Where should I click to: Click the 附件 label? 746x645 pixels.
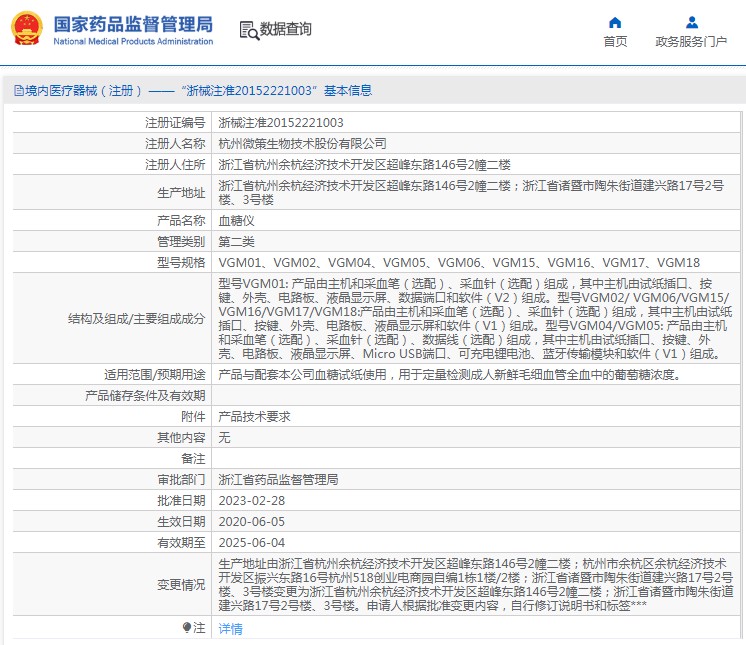point(193,417)
